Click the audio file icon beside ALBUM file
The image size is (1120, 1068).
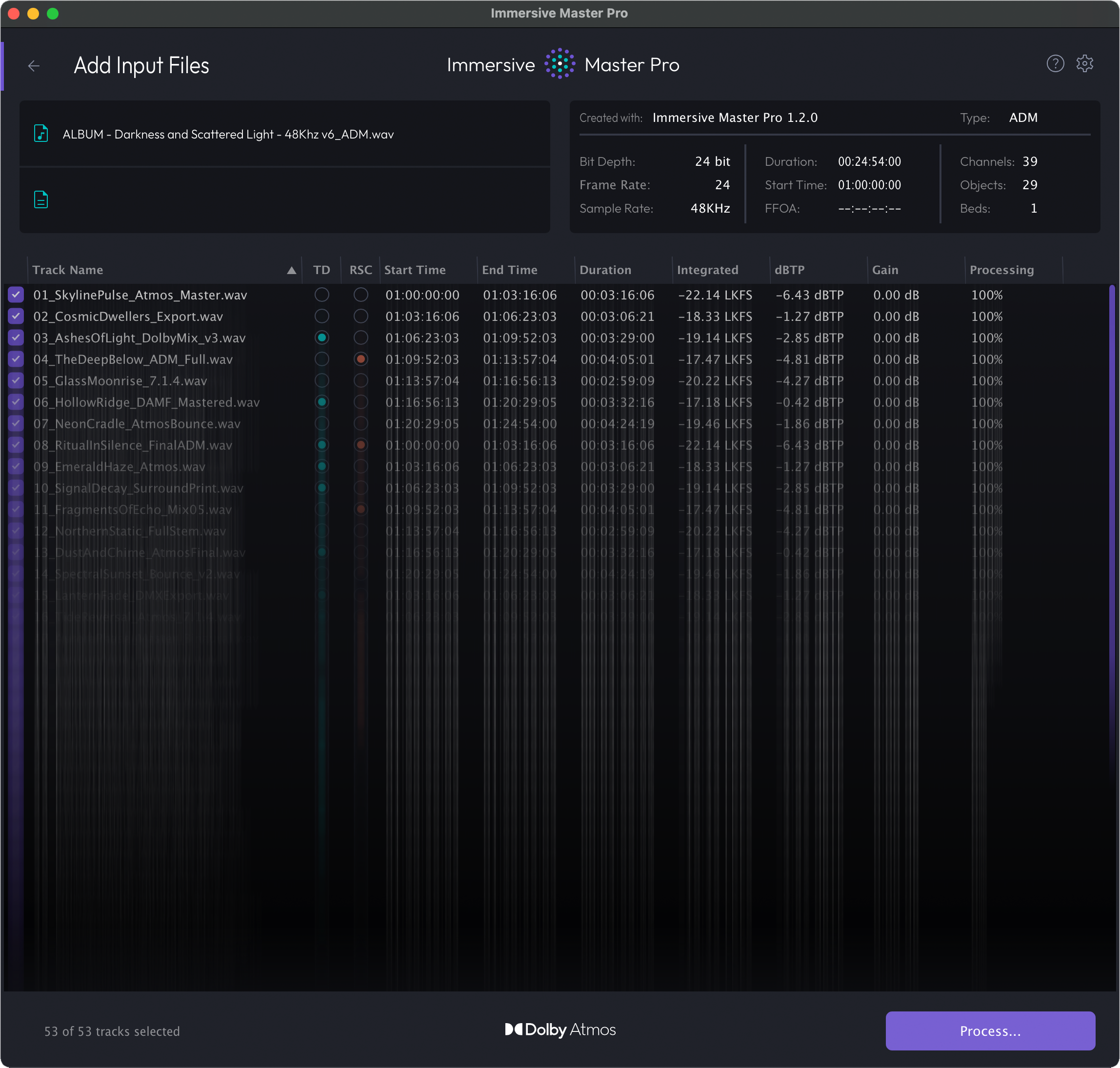pyautogui.click(x=41, y=134)
